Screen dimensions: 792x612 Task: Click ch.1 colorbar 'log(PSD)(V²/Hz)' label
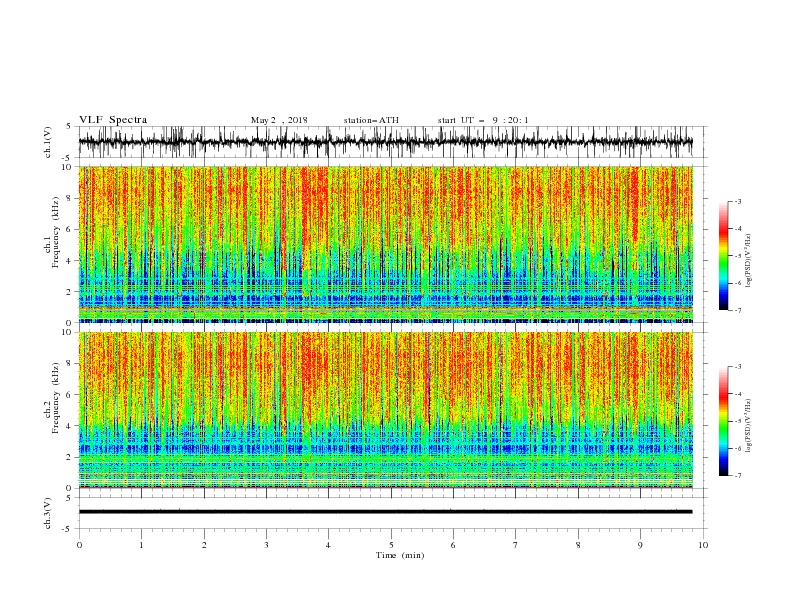point(748,261)
